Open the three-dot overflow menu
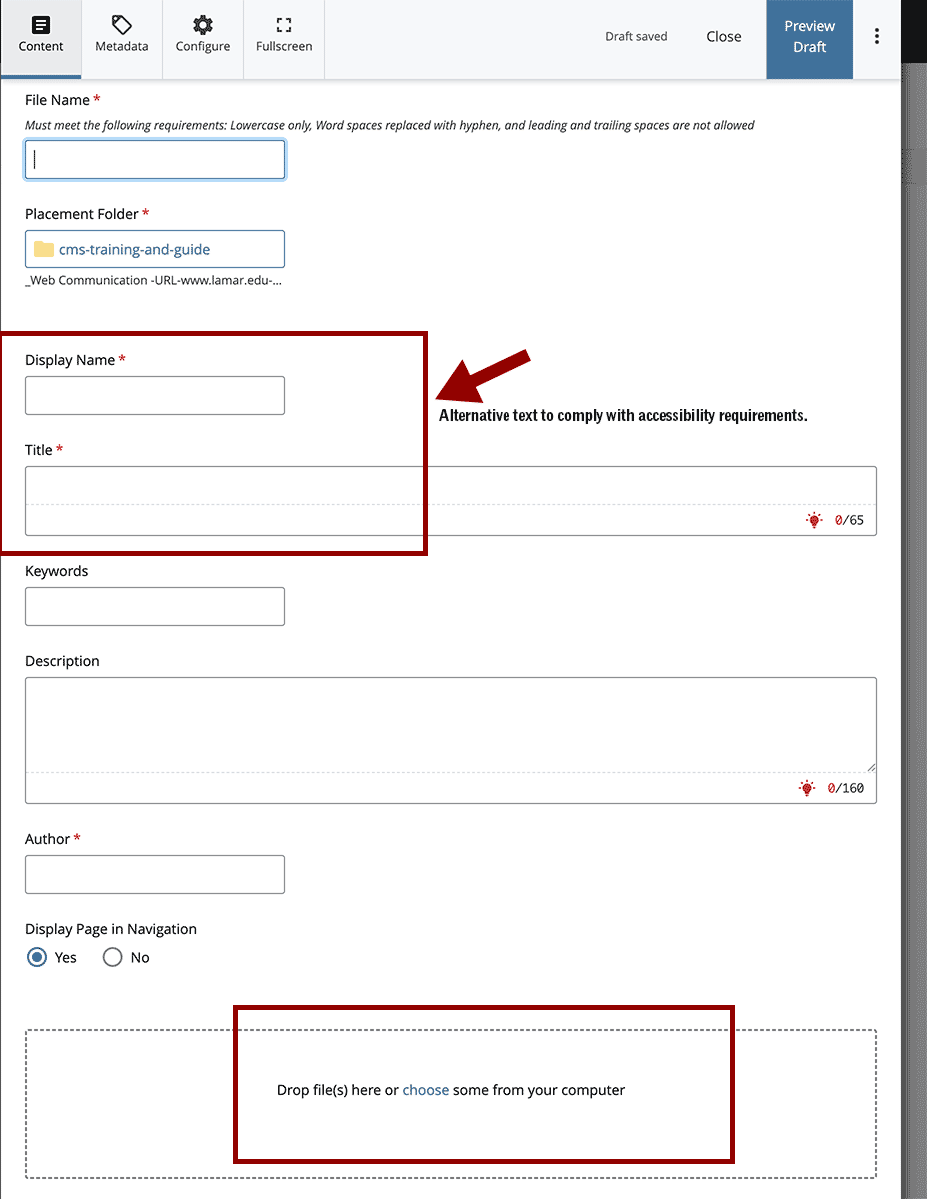The width and height of the screenshot is (927, 1199). [877, 36]
